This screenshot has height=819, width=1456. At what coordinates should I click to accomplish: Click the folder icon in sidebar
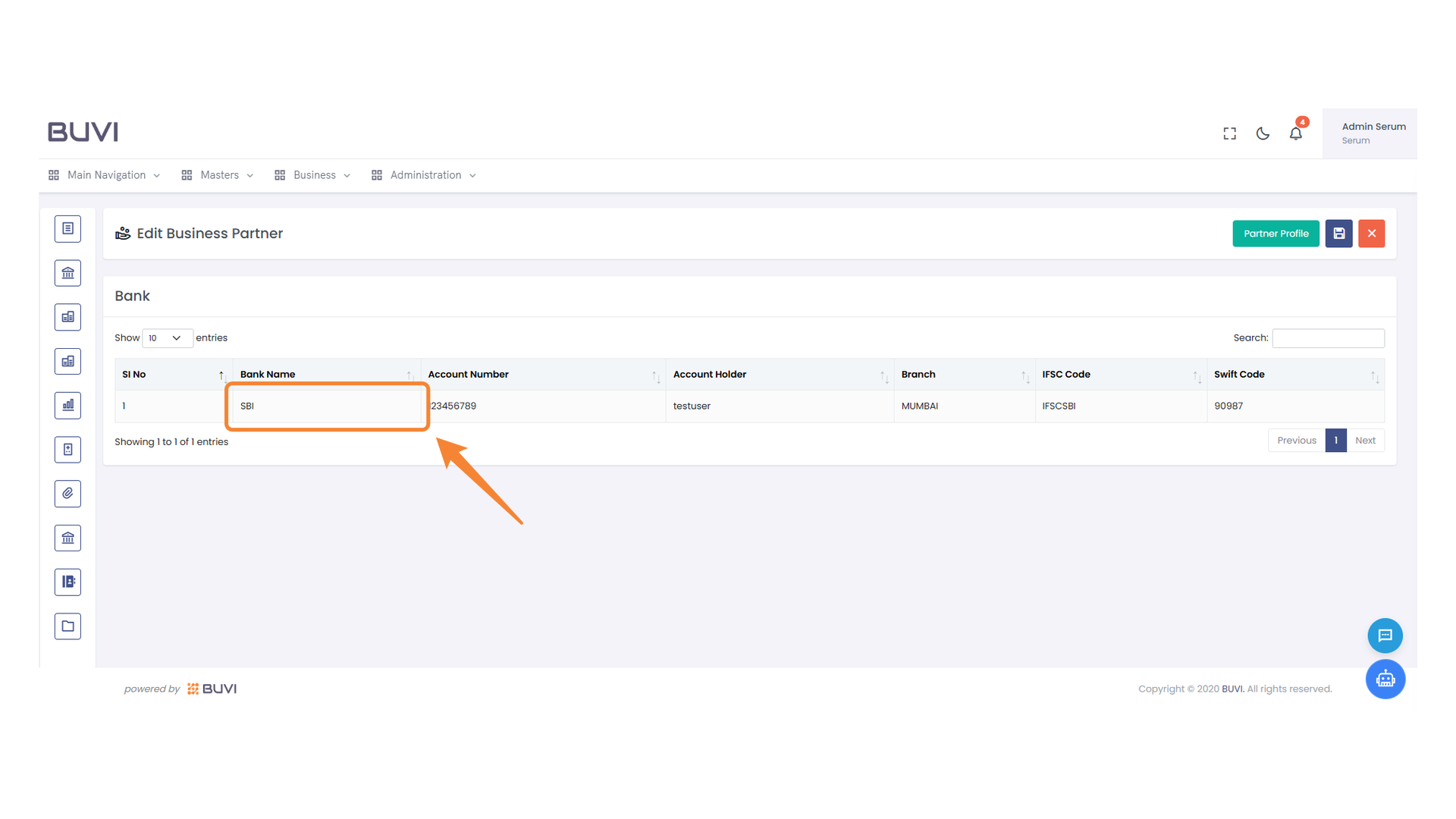pos(67,626)
